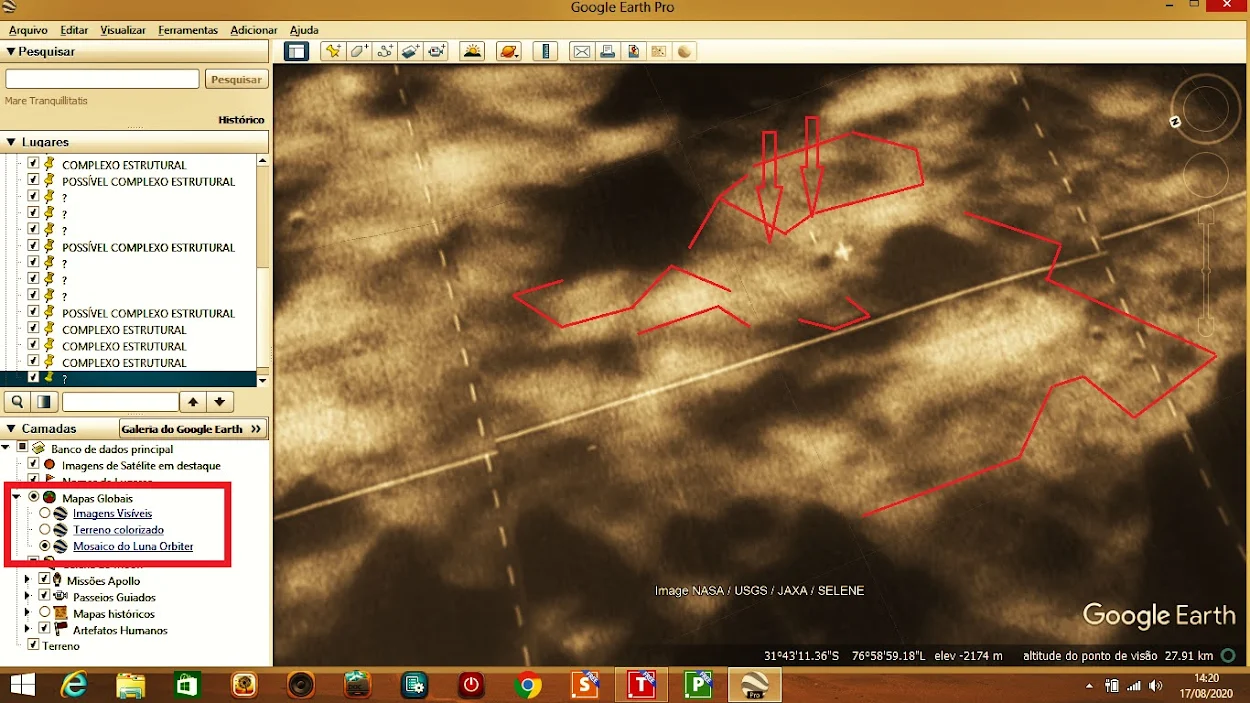
Task: Click the Windows Start button
Action: [21, 686]
